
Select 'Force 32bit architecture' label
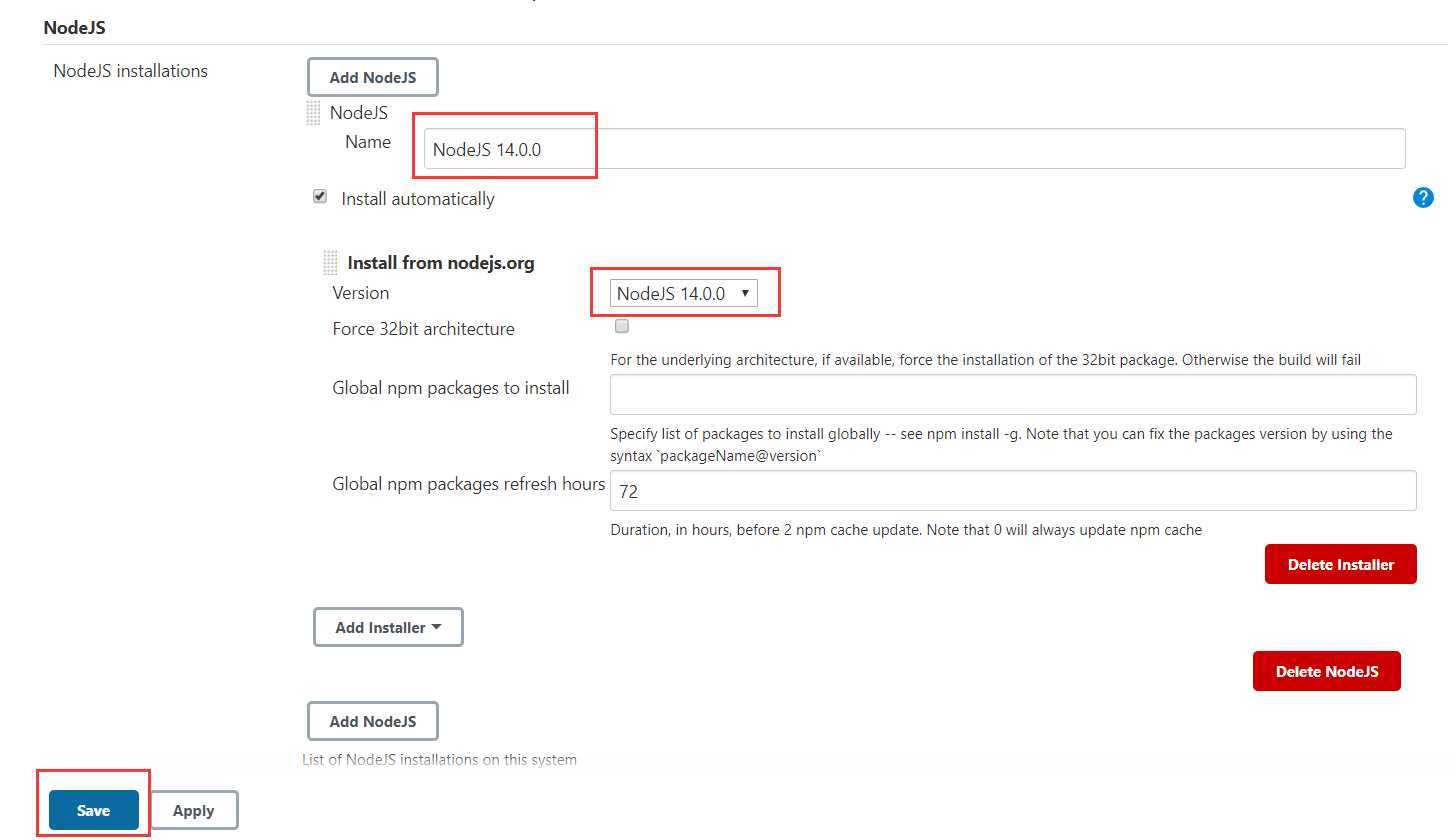pyautogui.click(x=423, y=329)
